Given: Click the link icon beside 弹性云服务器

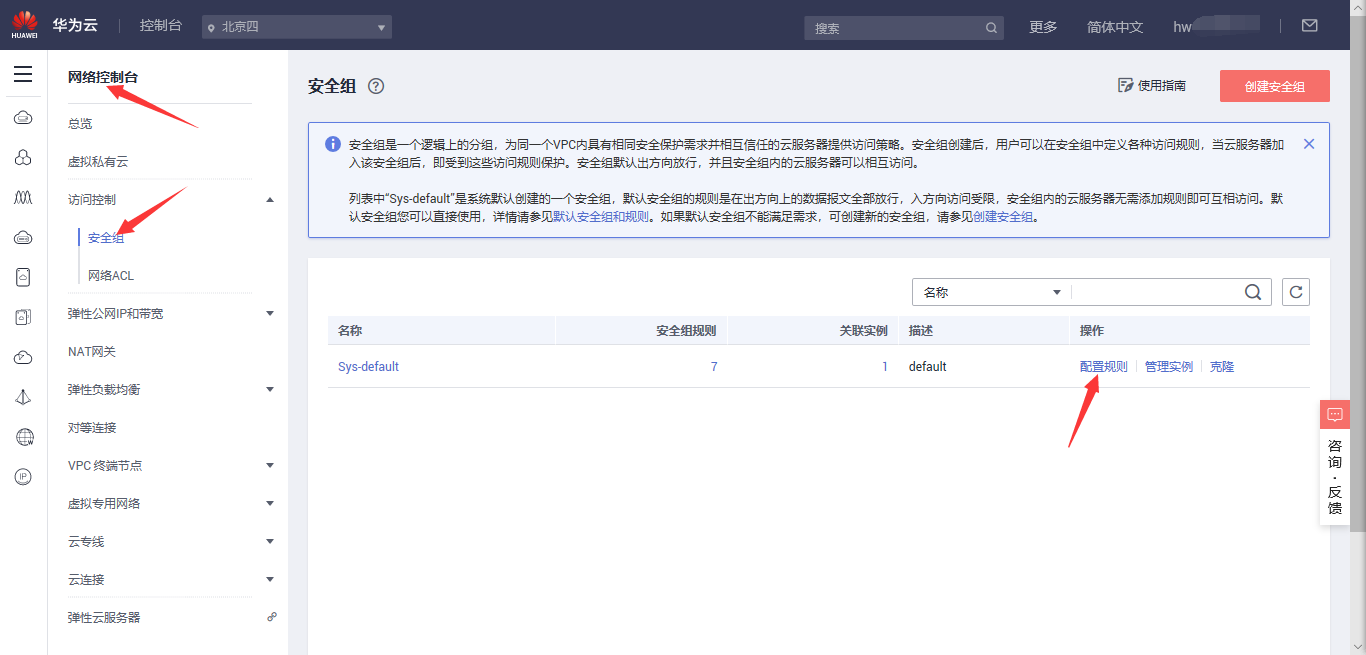Looking at the screenshot, I should (x=271, y=617).
